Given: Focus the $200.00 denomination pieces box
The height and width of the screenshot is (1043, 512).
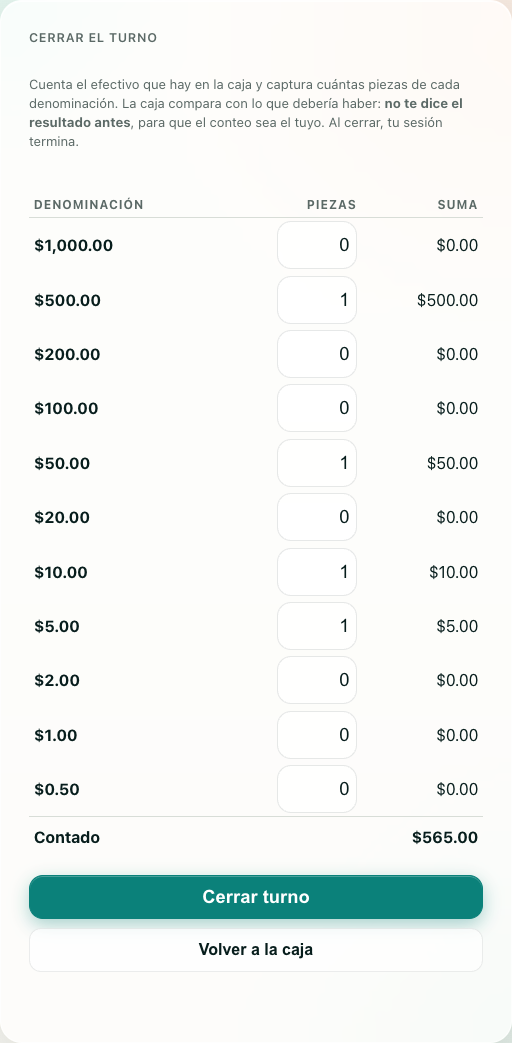Looking at the screenshot, I should pos(317,354).
